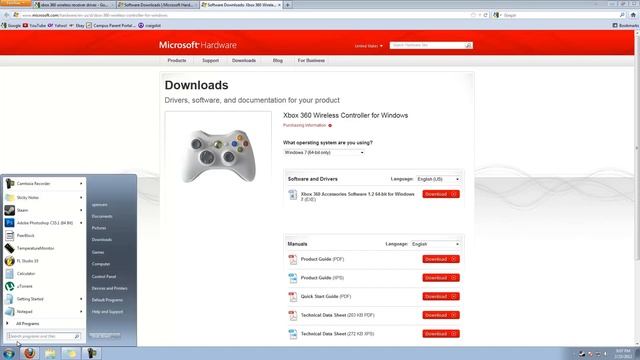Click the Start menu search magnifier
The height and width of the screenshot is (360, 640).
(x=77, y=336)
